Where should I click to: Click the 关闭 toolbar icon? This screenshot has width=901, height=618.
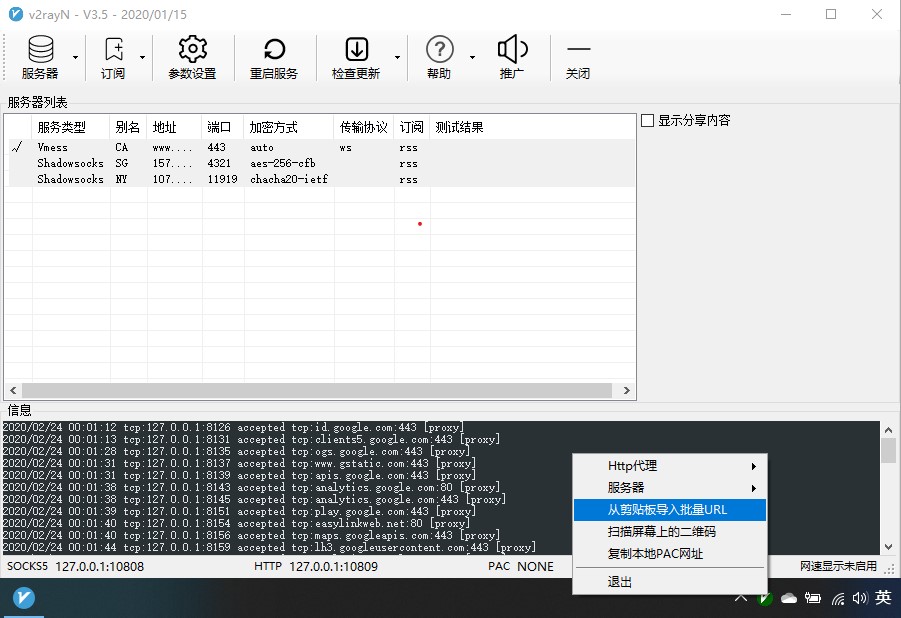pyautogui.click(x=578, y=50)
